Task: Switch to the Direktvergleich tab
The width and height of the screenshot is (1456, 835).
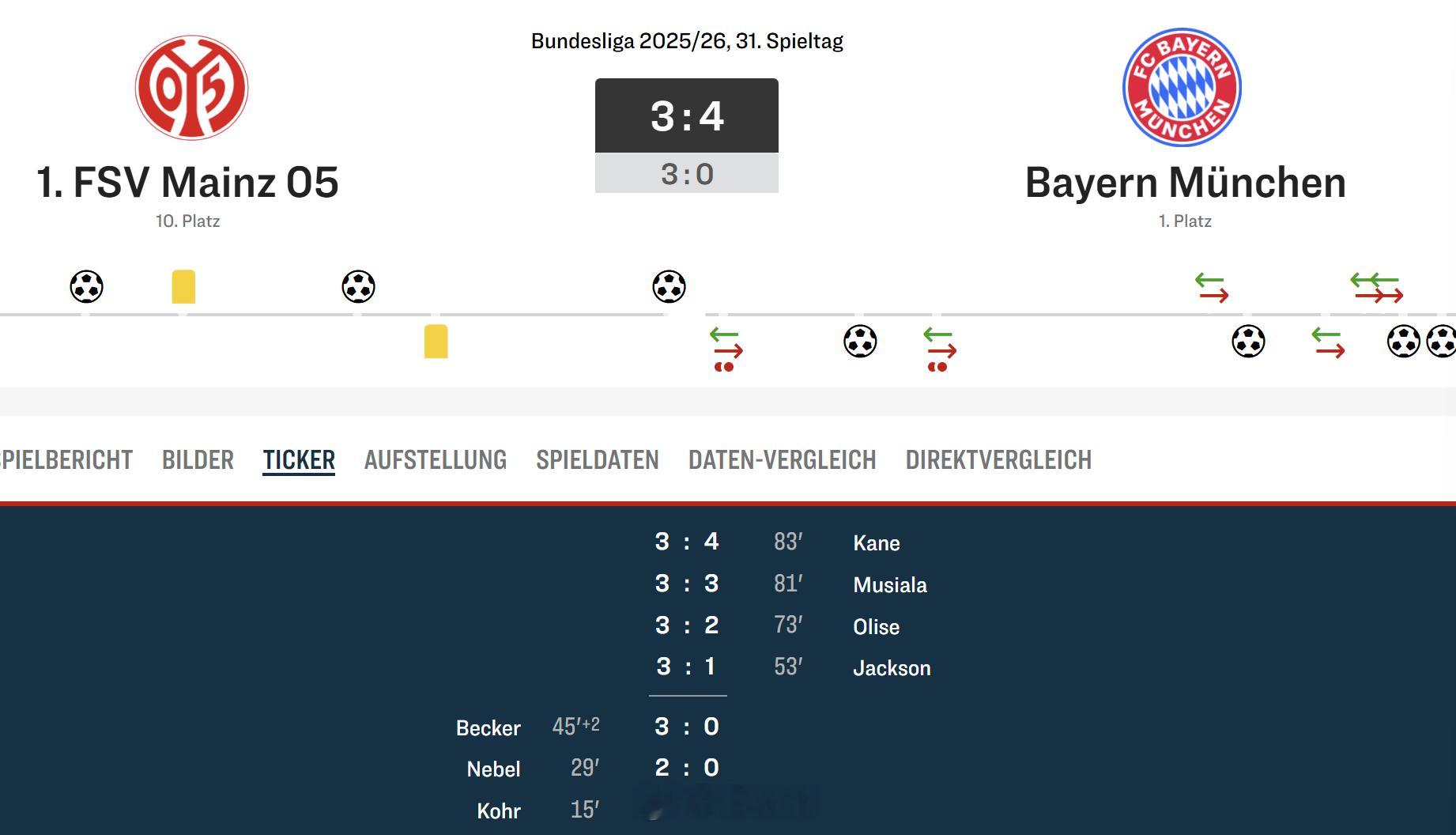Action: [x=998, y=460]
